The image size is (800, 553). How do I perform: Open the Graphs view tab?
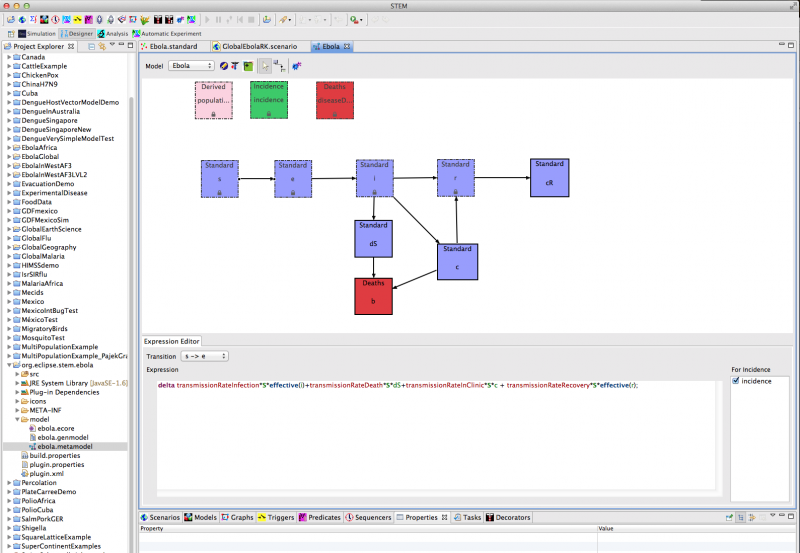coord(237,517)
